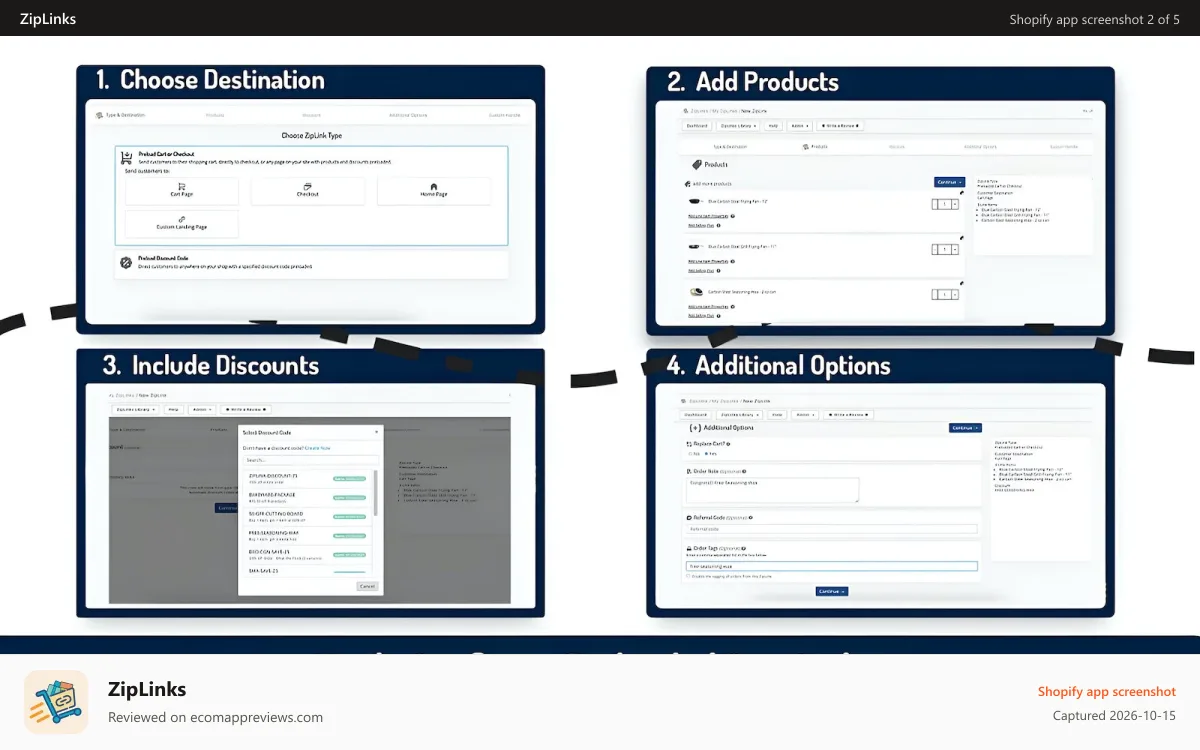Click the Blue Carbon Steel Grill Frying Pan thumbnail
The width and height of the screenshot is (1200, 750).
click(x=694, y=246)
